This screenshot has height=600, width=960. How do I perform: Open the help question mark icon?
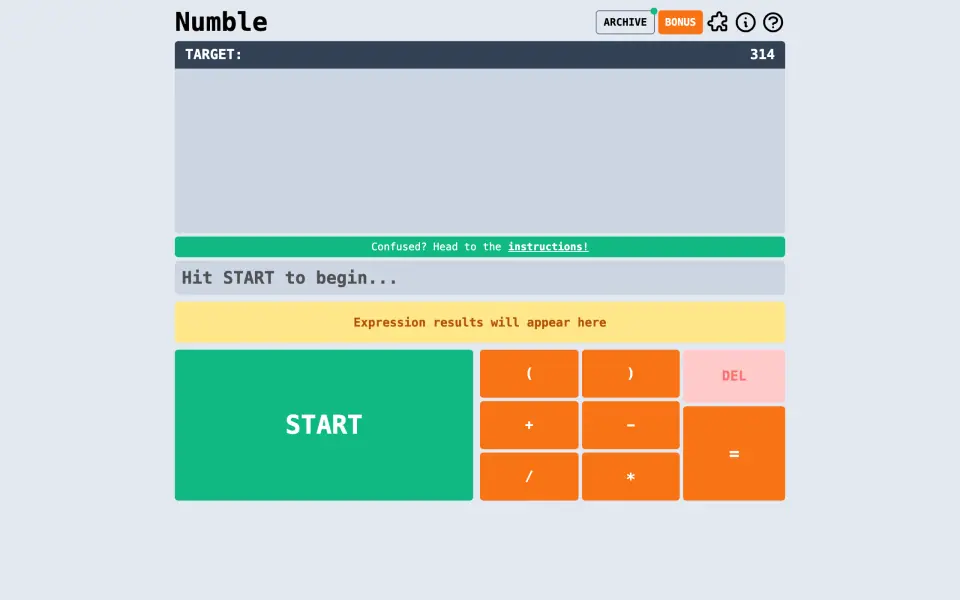click(773, 23)
